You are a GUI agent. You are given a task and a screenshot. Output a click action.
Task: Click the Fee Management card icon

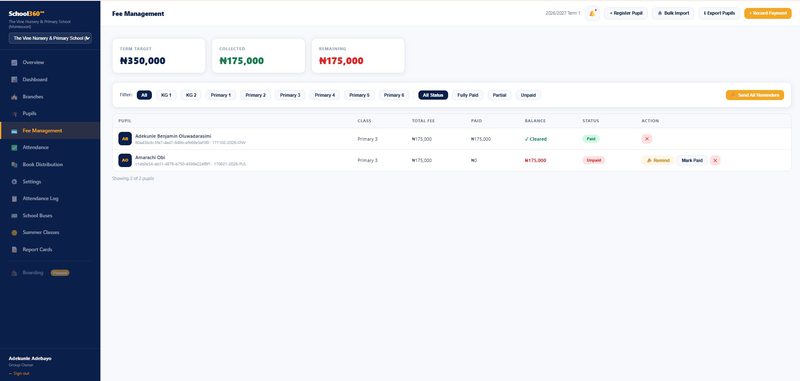[14, 131]
